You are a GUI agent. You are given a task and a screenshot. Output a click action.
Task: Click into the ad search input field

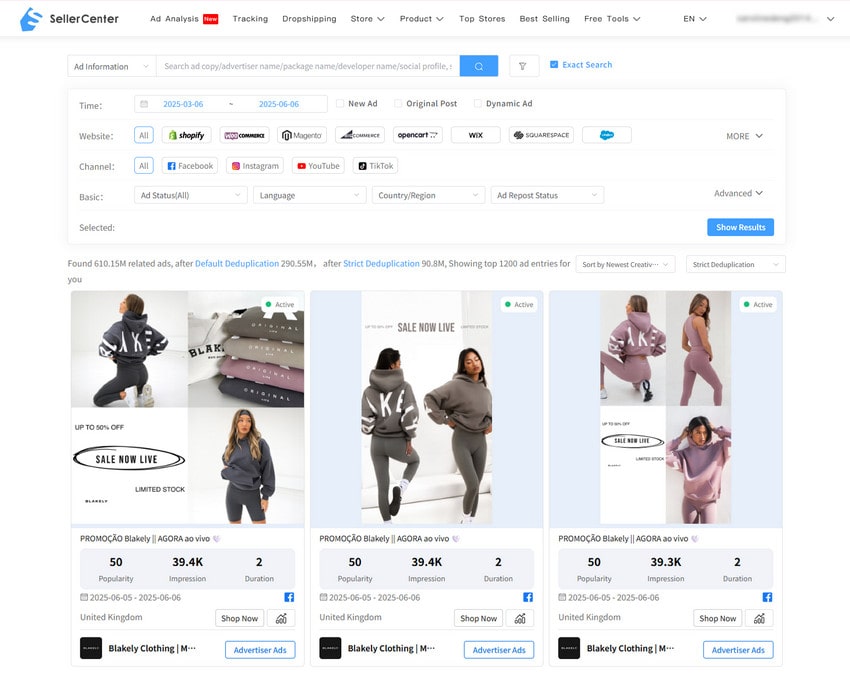(307, 66)
